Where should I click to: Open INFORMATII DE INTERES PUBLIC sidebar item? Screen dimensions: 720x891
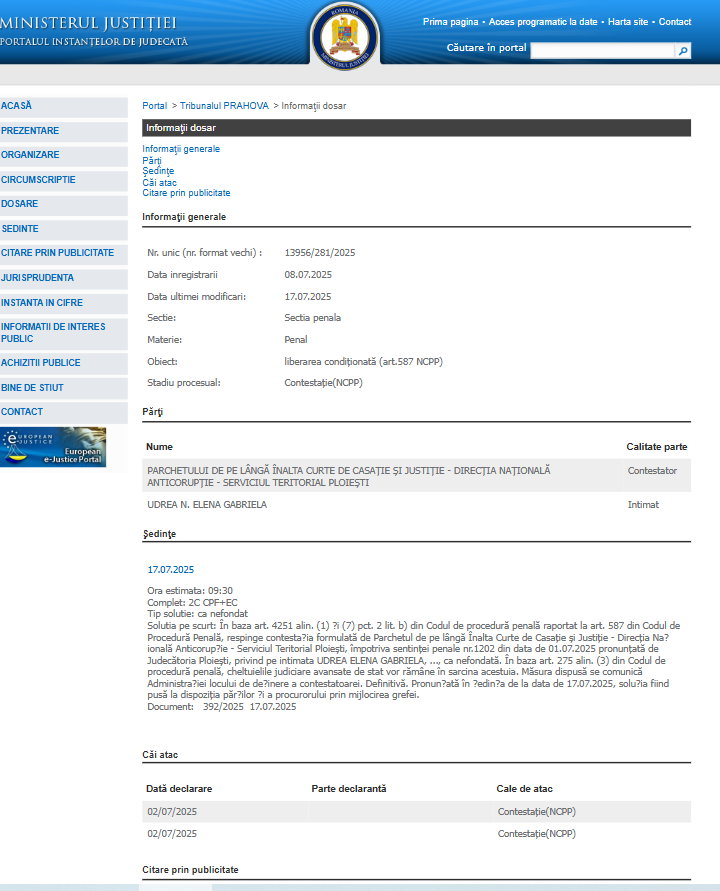(x=64, y=333)
